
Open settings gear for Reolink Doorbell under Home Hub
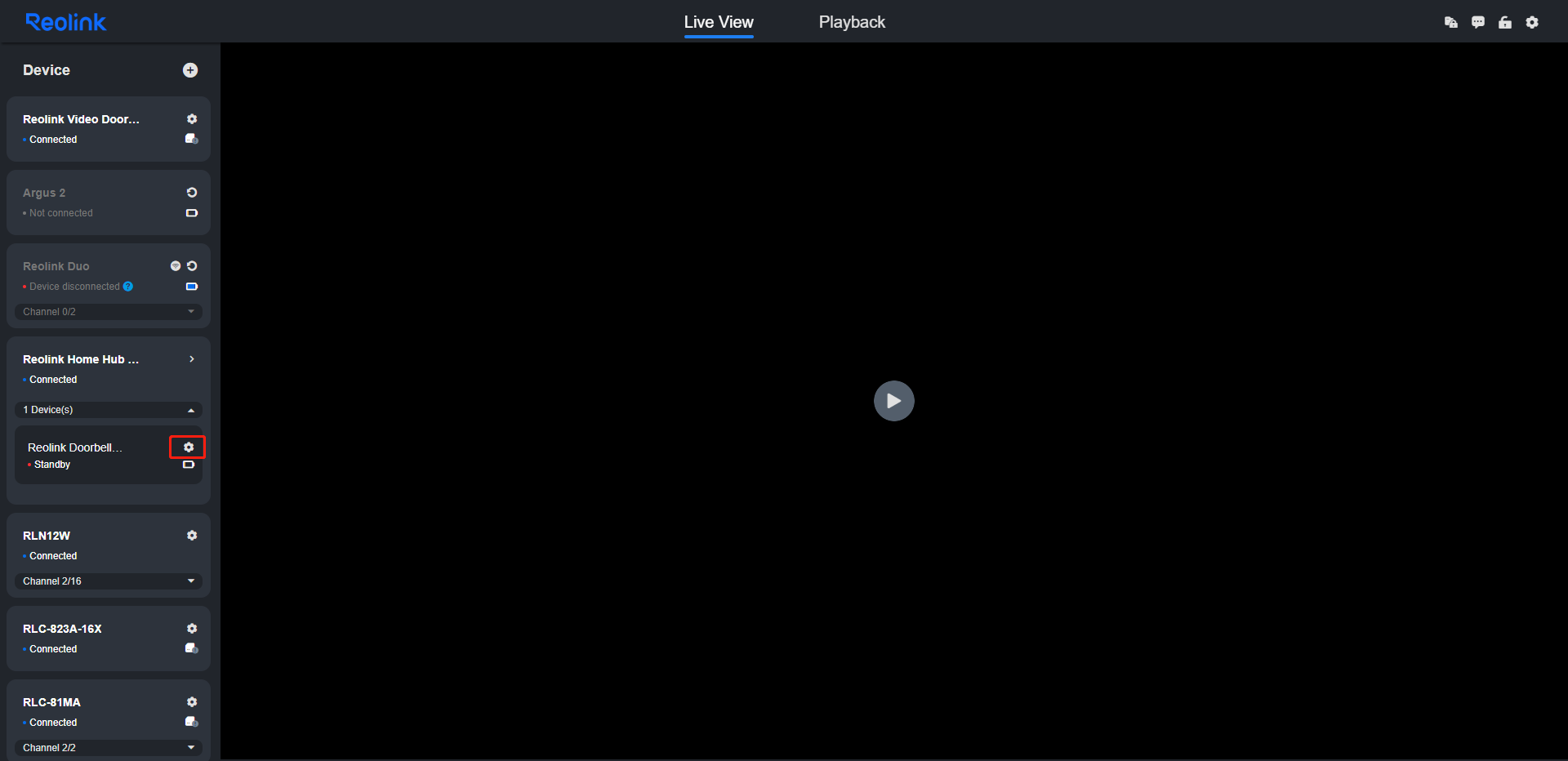[189, 447]
